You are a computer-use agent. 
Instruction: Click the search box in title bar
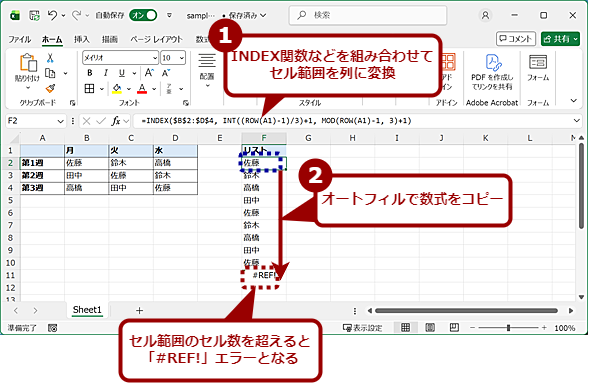[x=368, y=15]
